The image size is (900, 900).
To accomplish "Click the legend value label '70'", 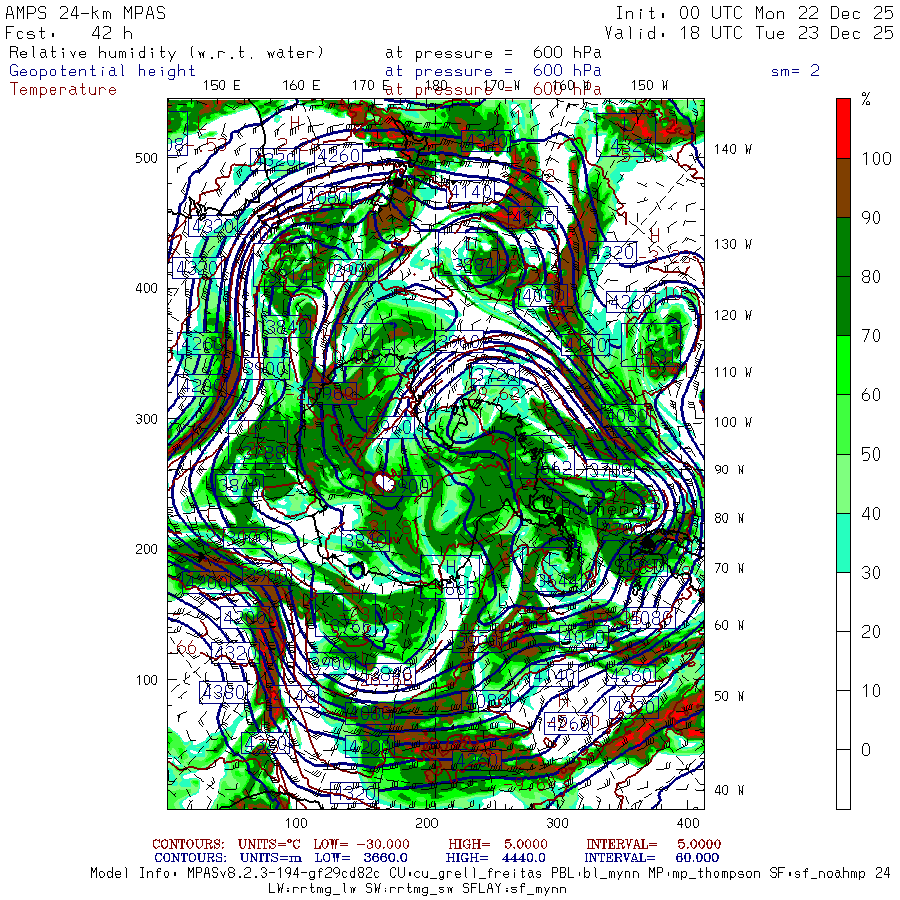I will click(870, 336).
